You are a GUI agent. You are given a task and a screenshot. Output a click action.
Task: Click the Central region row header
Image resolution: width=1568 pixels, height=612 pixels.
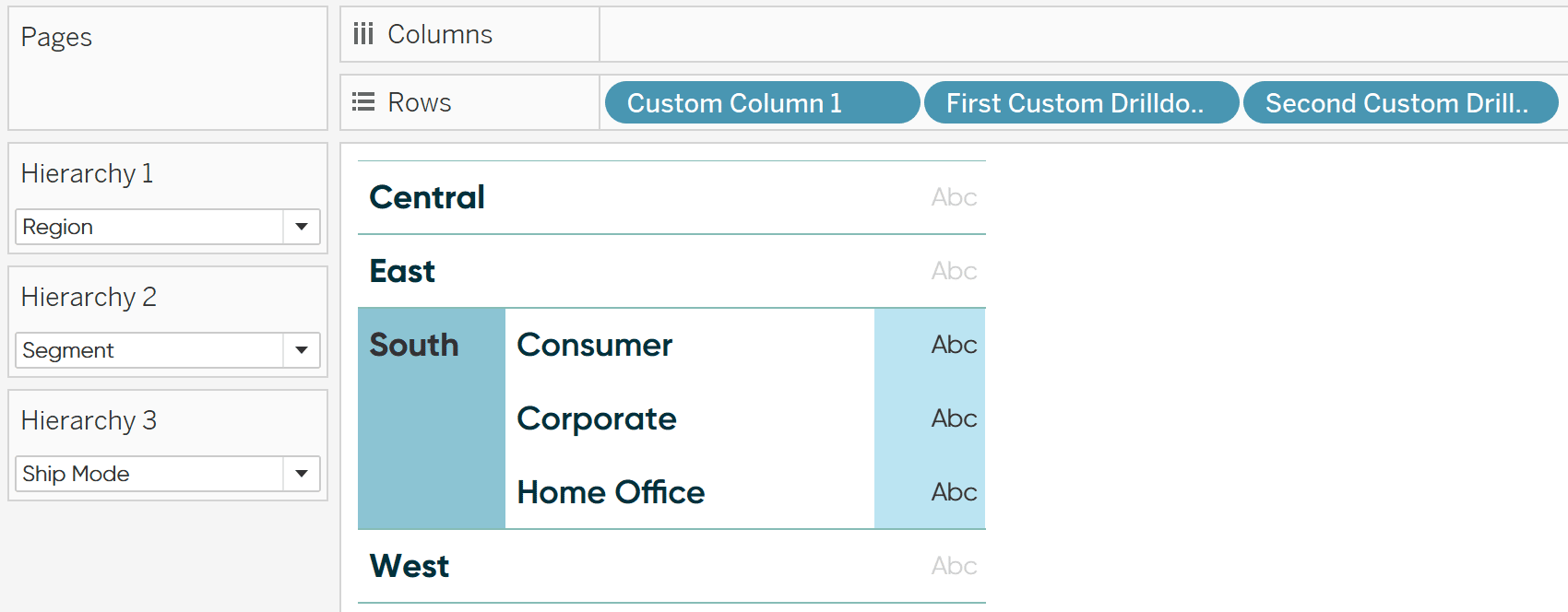click(427, 197)
